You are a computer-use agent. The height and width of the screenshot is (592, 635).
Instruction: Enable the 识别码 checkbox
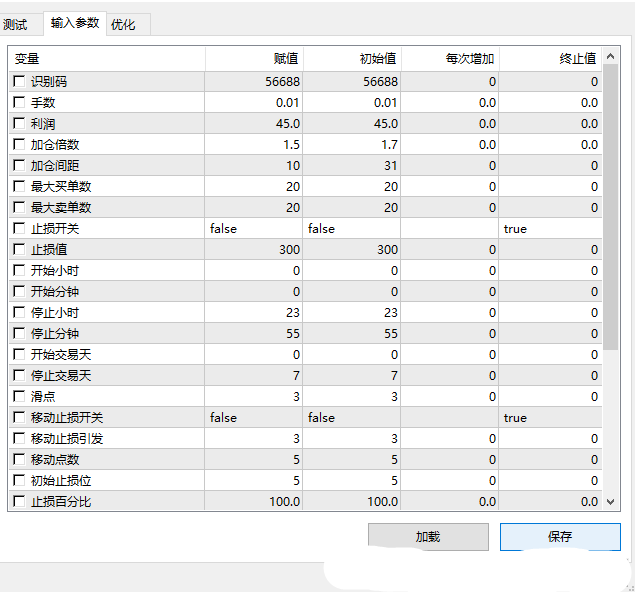pos(20,82)
